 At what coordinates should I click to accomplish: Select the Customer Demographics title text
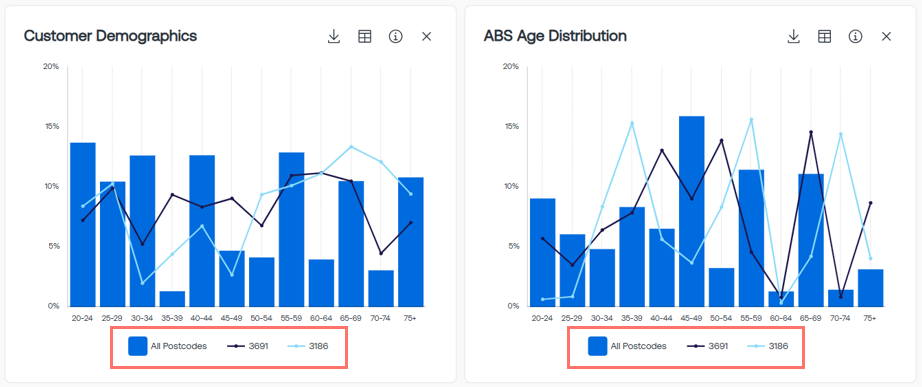coord(111,36)
